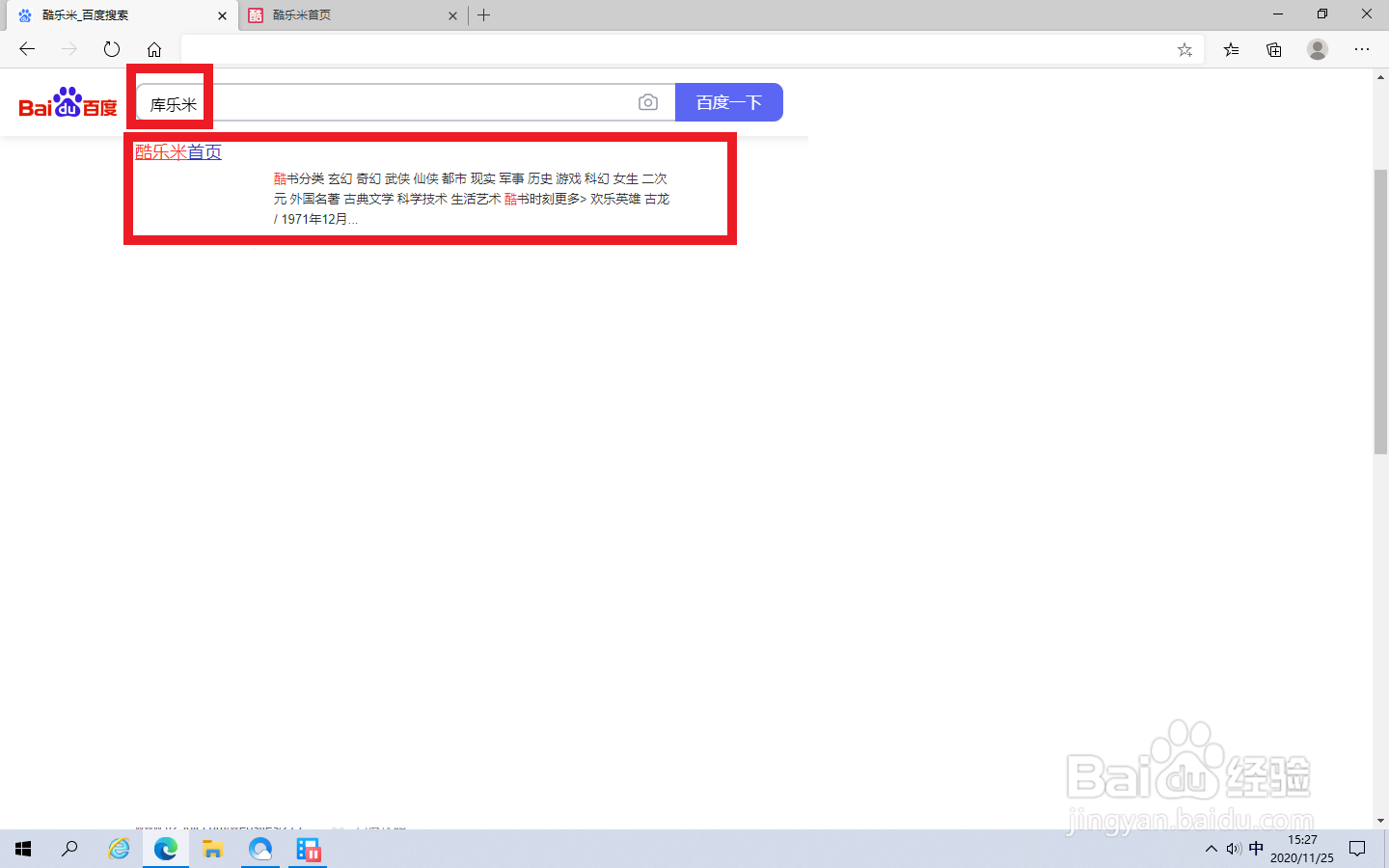Open image search camera icon
The image size is (1389, 868).
pos(648,102)
